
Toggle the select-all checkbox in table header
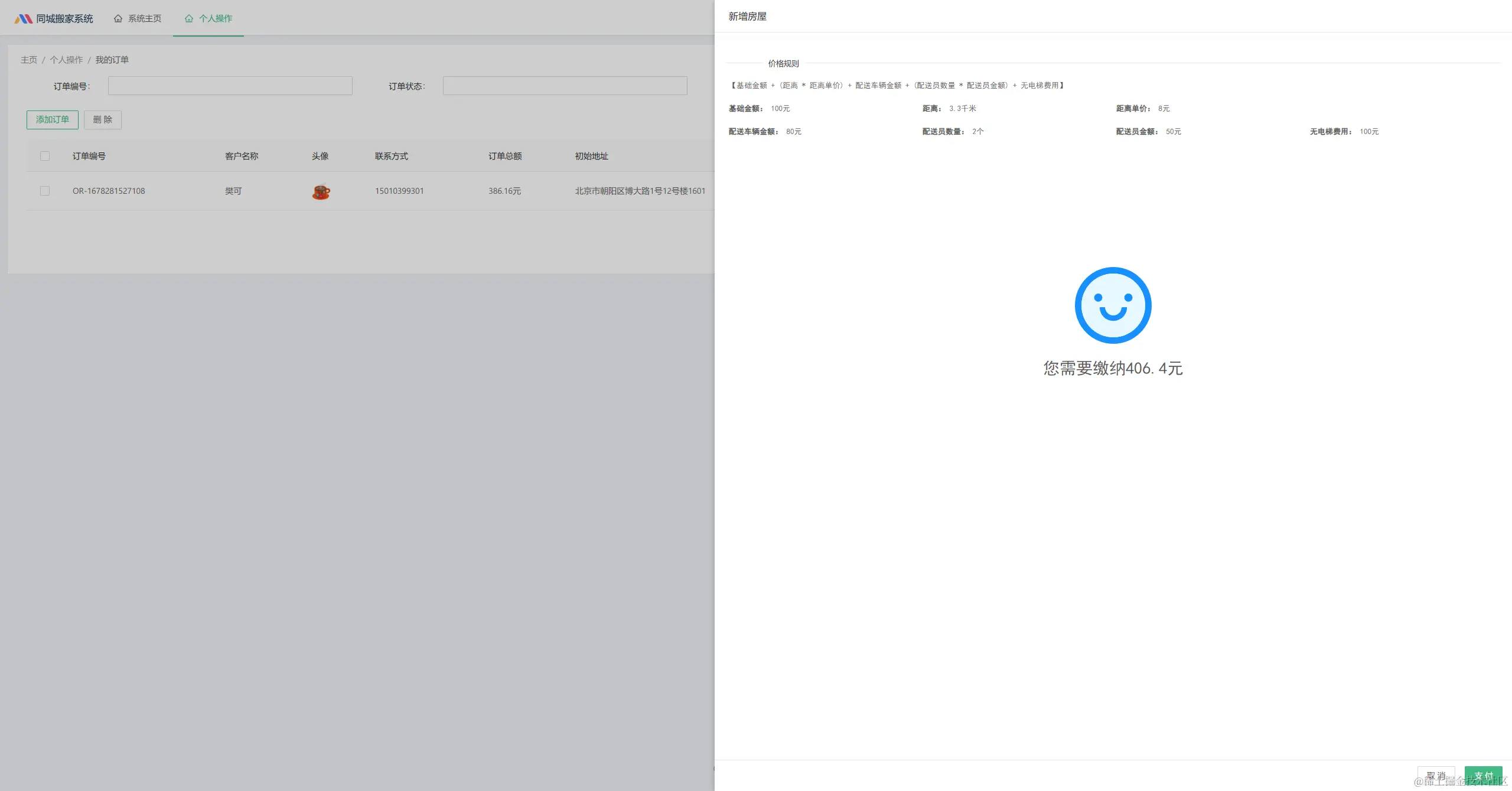[45, 156]
